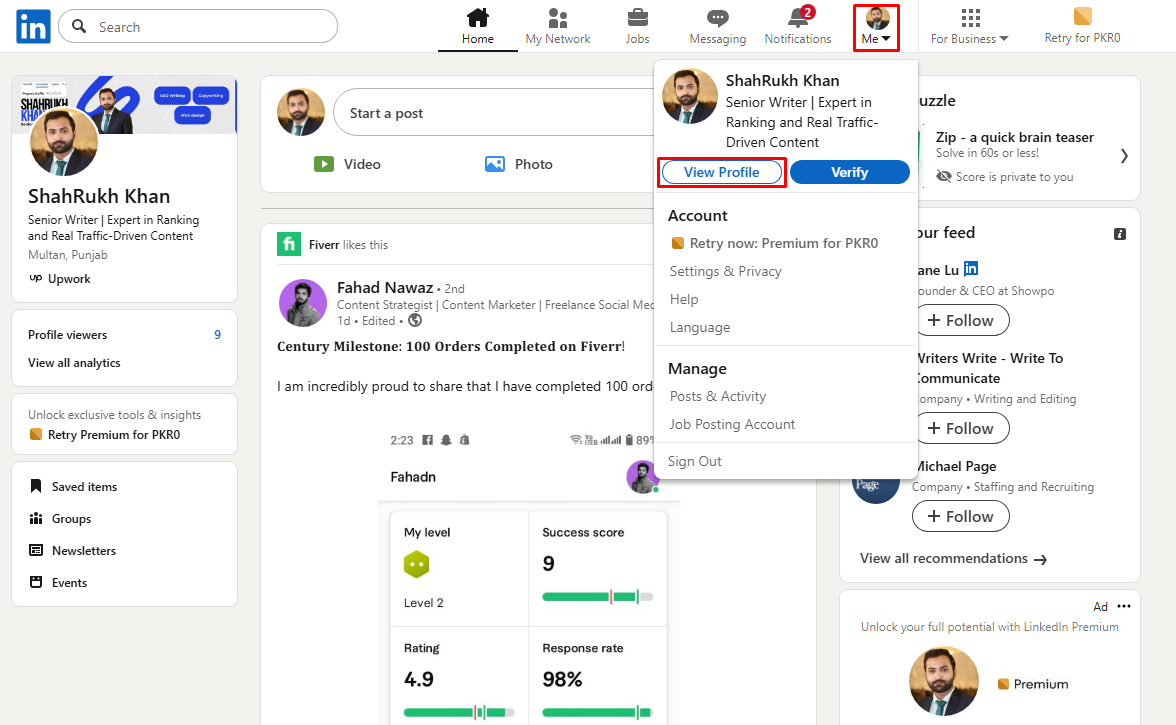The width and height of the screenshot is (1176, 725).
Task: Click the Level 2 badge icon
Action: (x=416, y=565)
